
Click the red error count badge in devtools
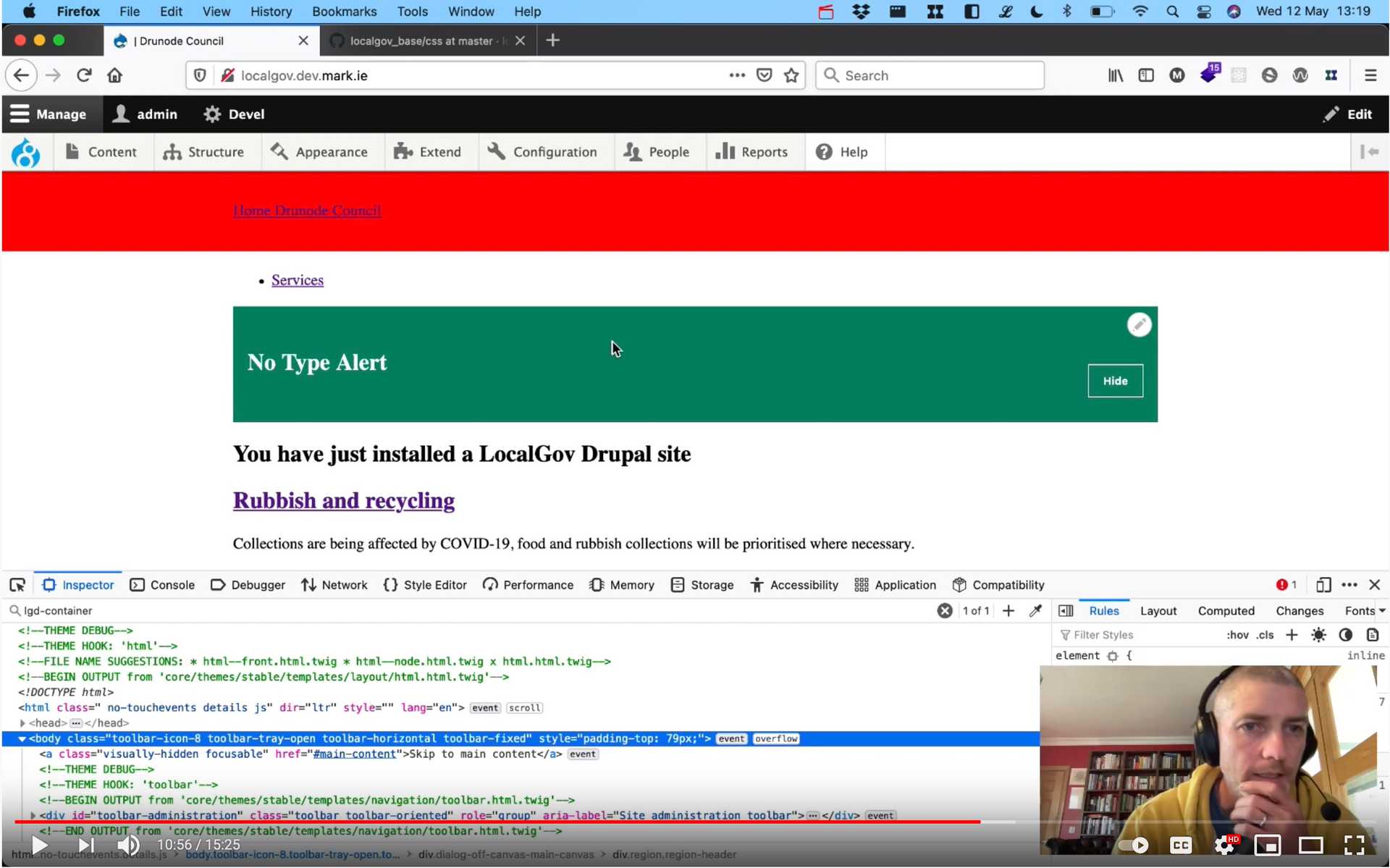point(1286,585)
